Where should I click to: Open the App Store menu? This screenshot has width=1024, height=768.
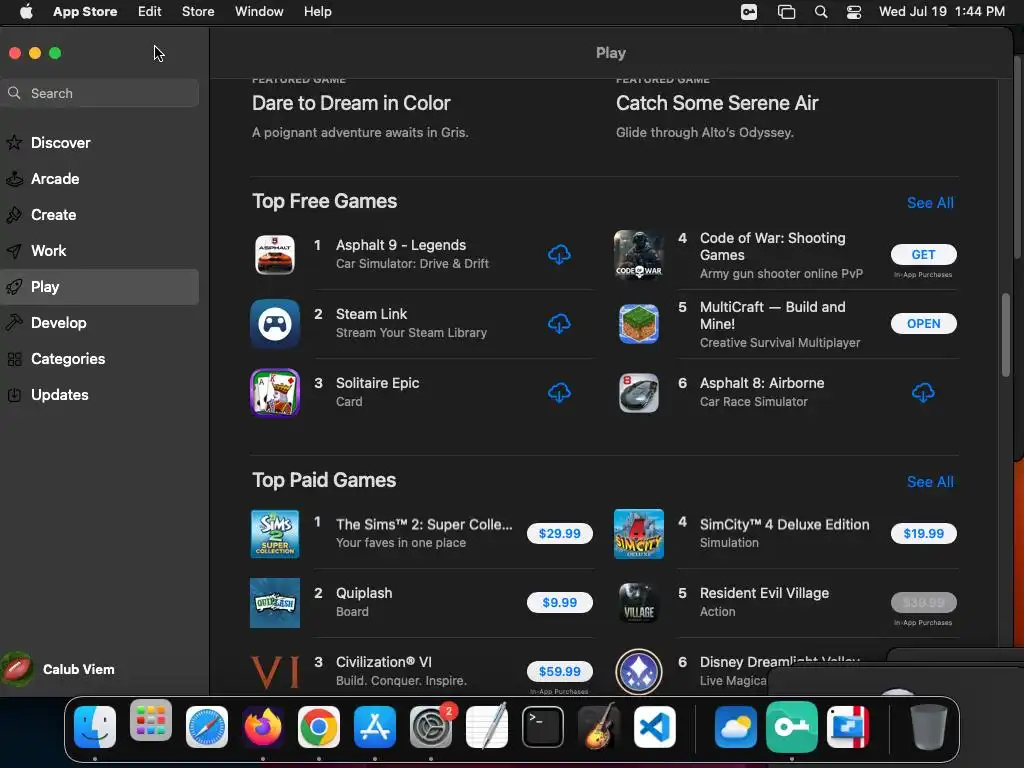(85, 12)
